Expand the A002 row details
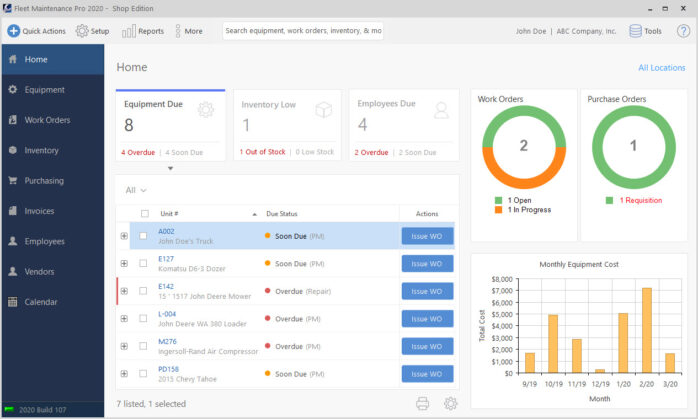The width and height of the screenshot is (698, 419). coord(124,236)
